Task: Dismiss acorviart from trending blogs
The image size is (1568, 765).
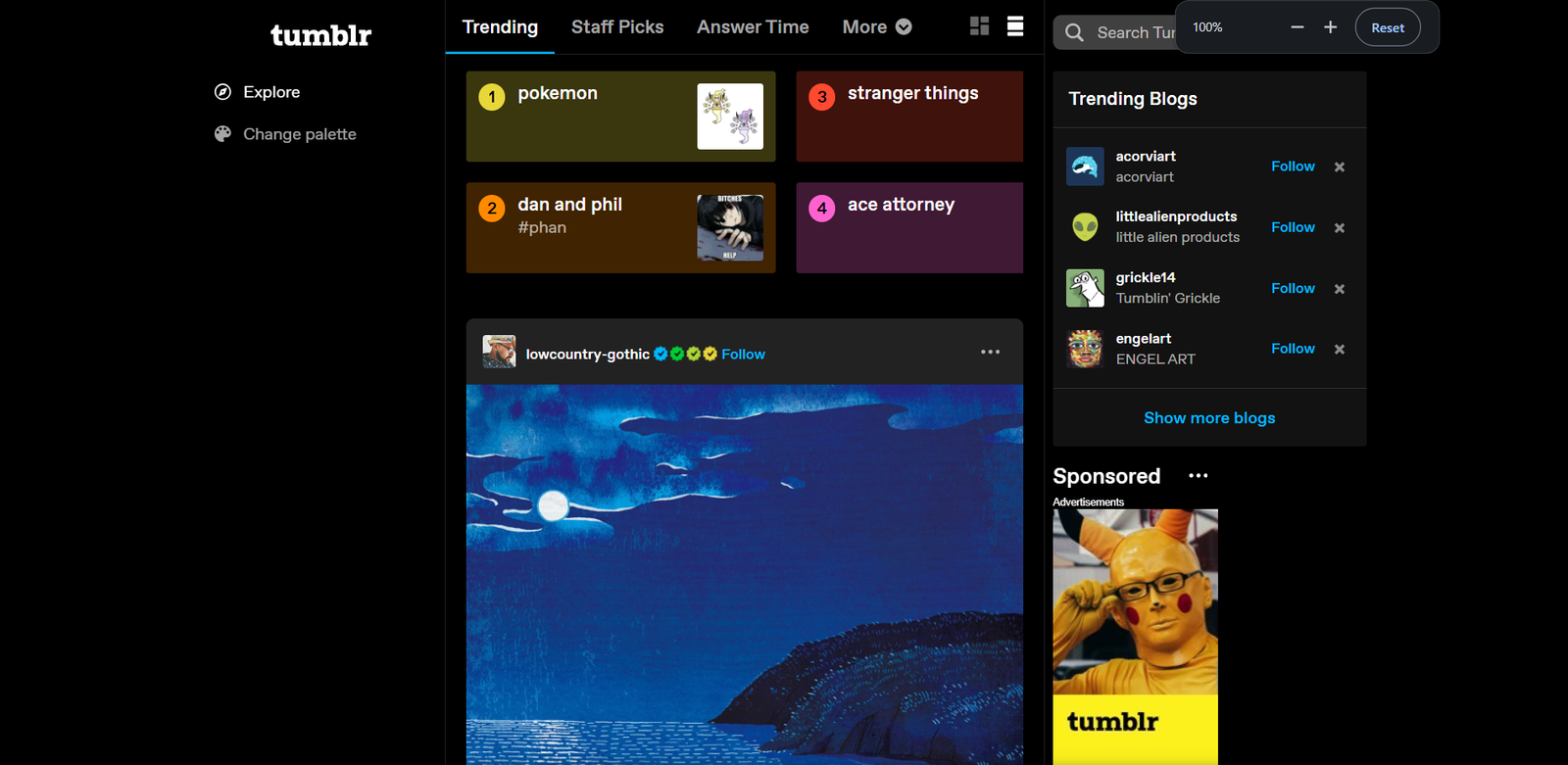Action: point(1340,167)
